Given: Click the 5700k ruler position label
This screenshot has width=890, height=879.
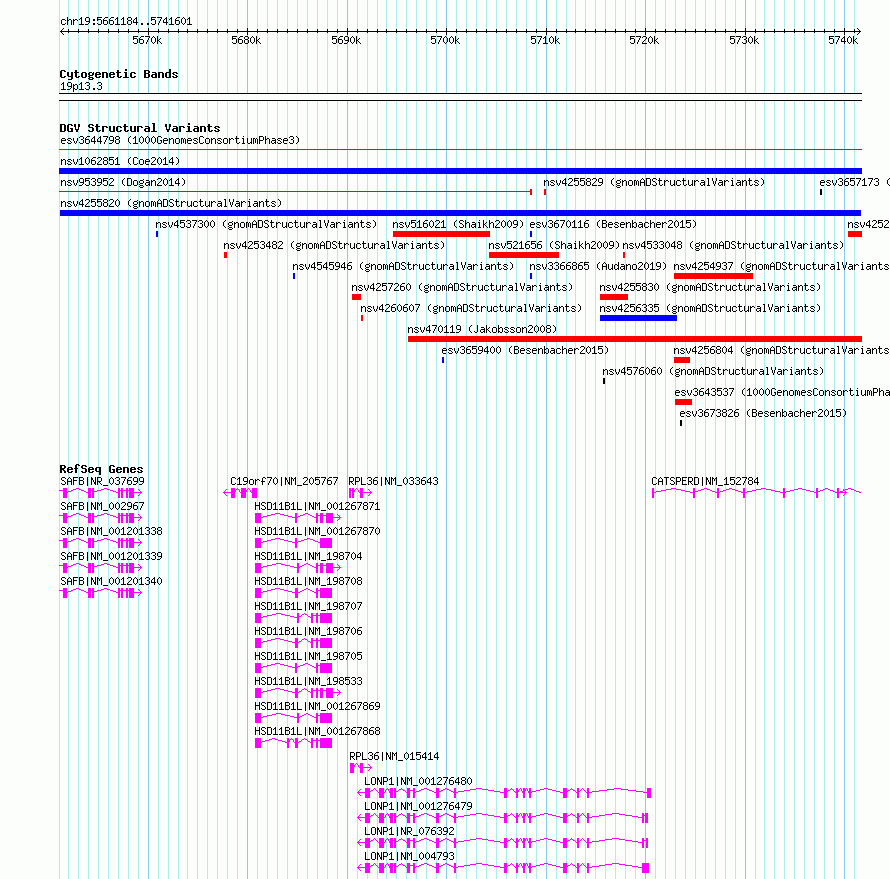Looking at the screenshot, I should pos(445,40).
